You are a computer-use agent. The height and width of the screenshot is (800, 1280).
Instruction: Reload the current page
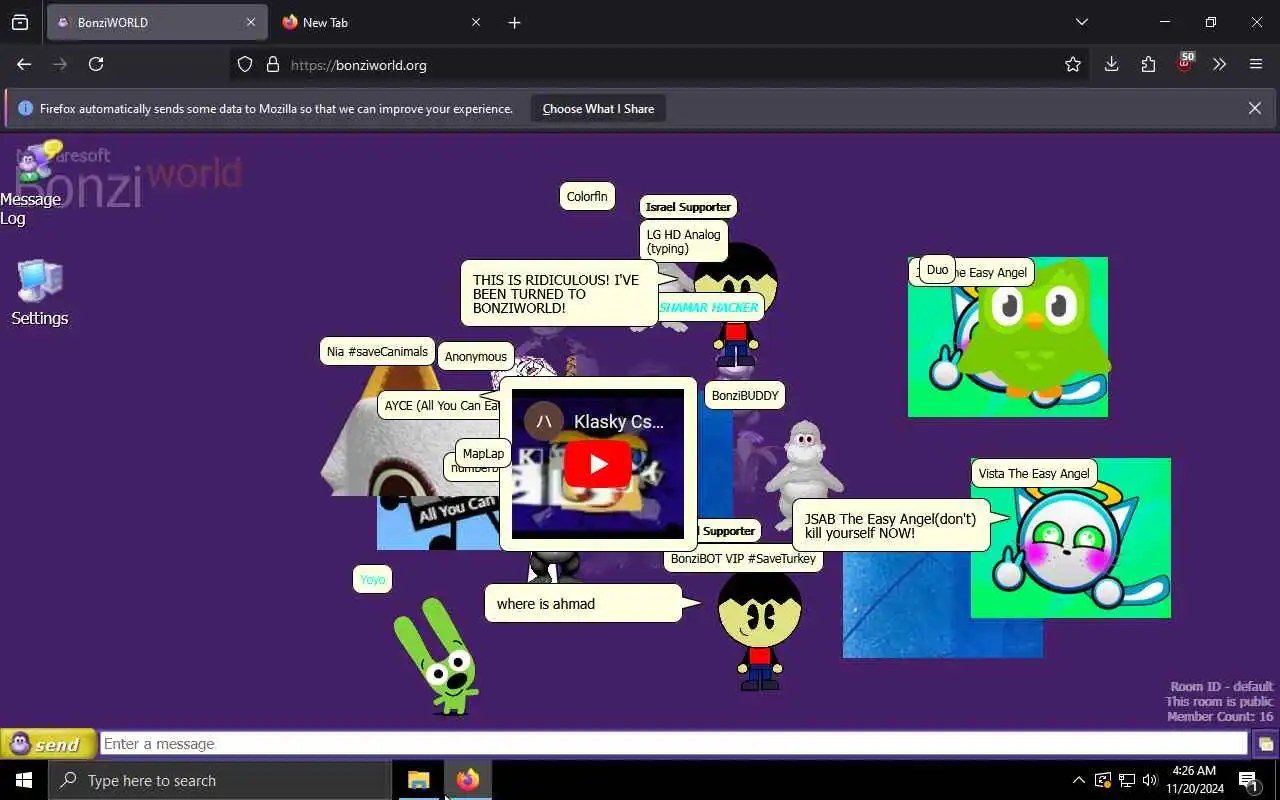(x=96, y=64)
